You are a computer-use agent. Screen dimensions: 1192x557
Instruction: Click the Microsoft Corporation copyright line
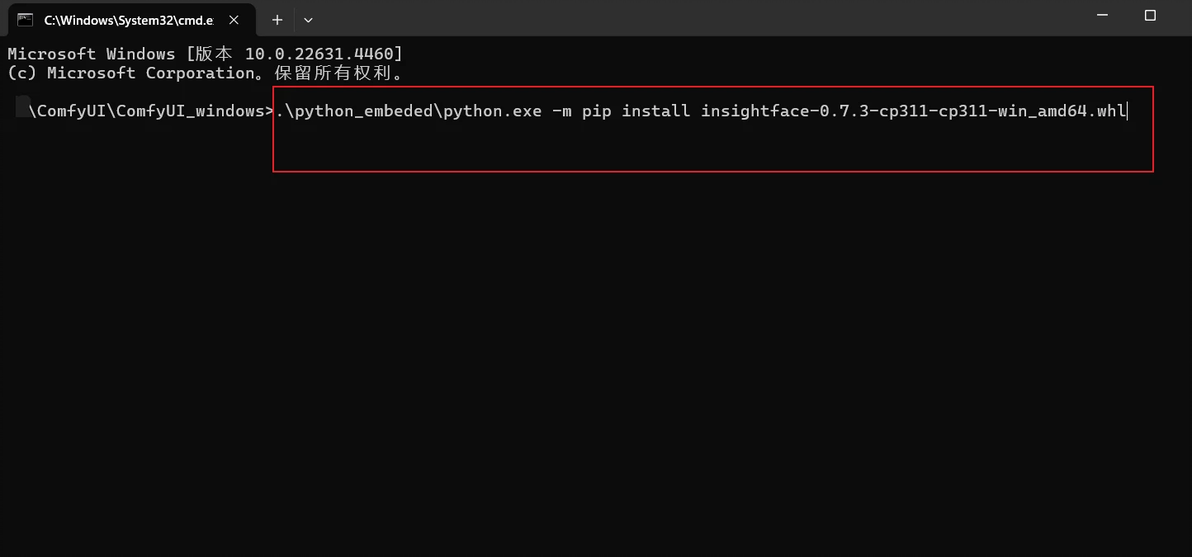pos(205,73)
